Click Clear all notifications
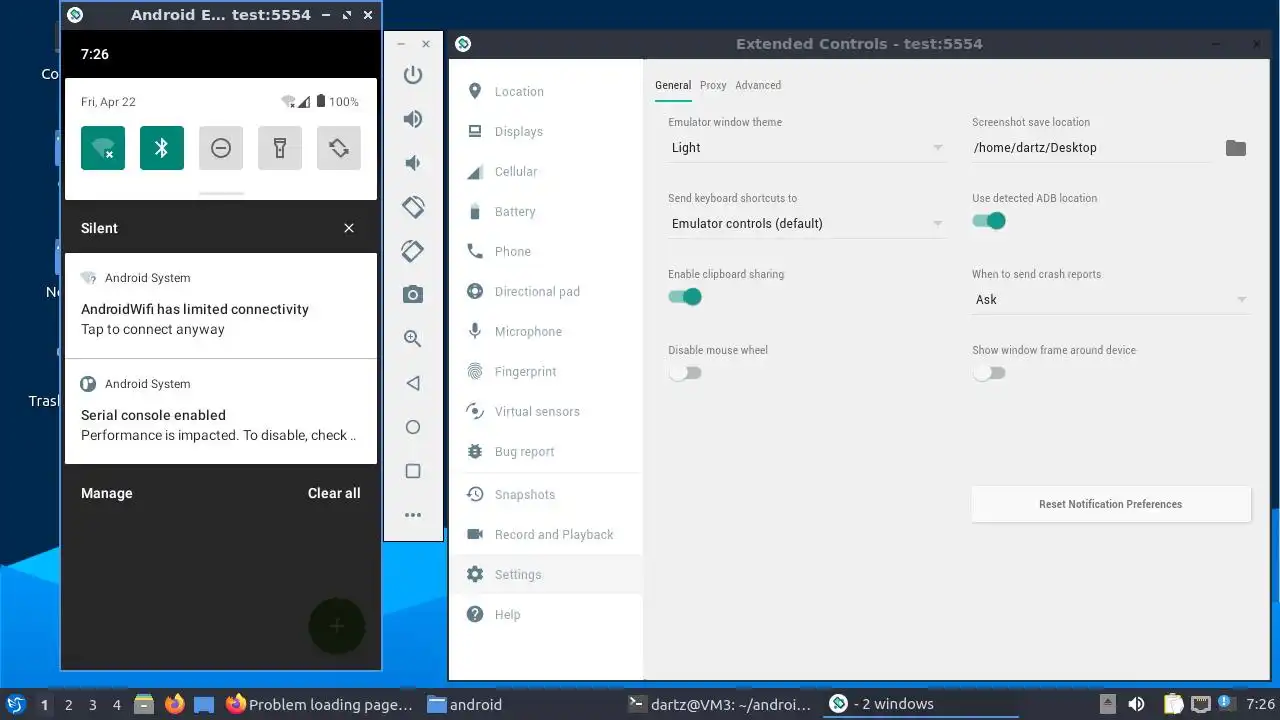The image size is (1280, 720). pos(334,493)
